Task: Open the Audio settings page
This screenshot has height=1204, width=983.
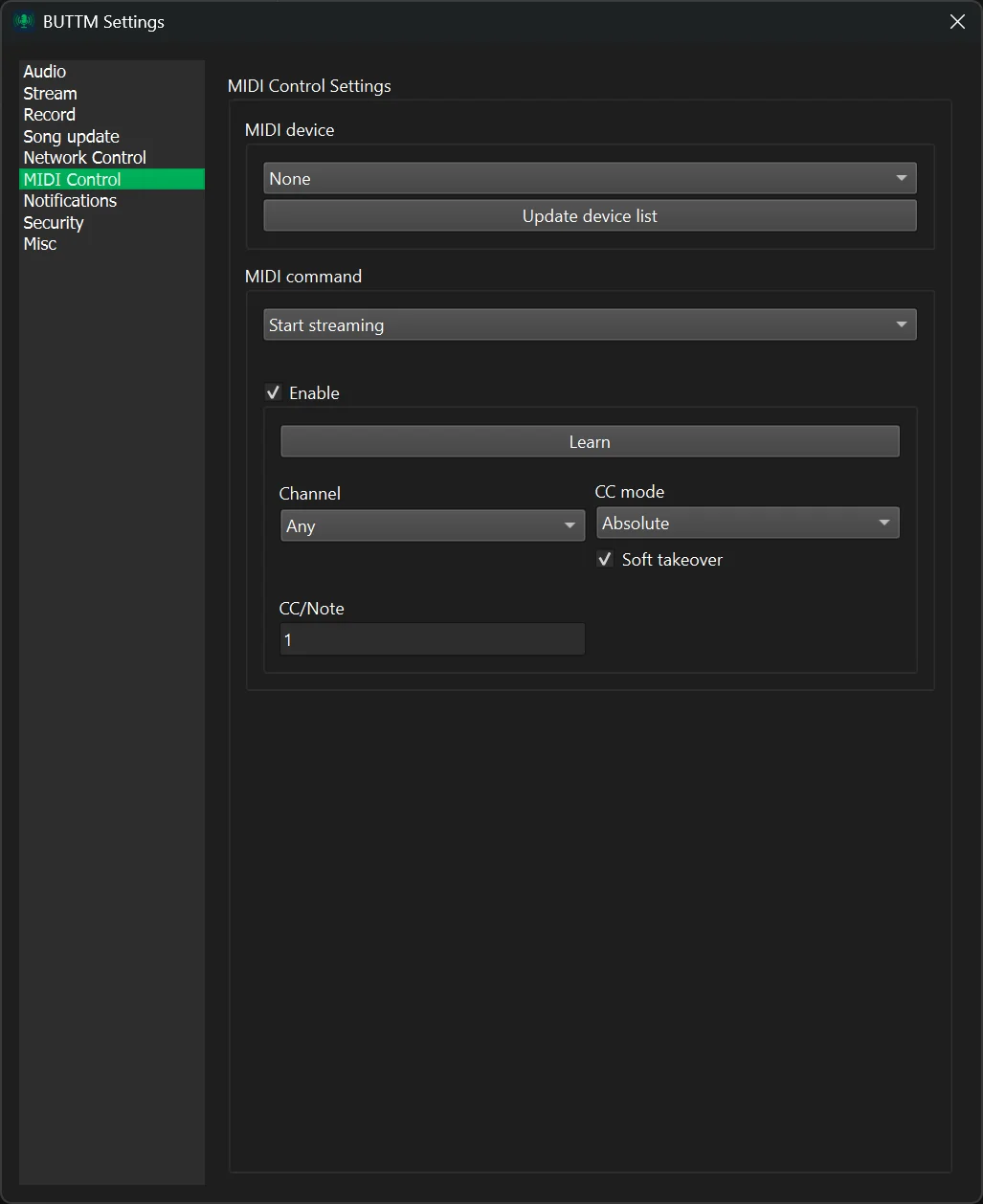Action: click(45, 72)
